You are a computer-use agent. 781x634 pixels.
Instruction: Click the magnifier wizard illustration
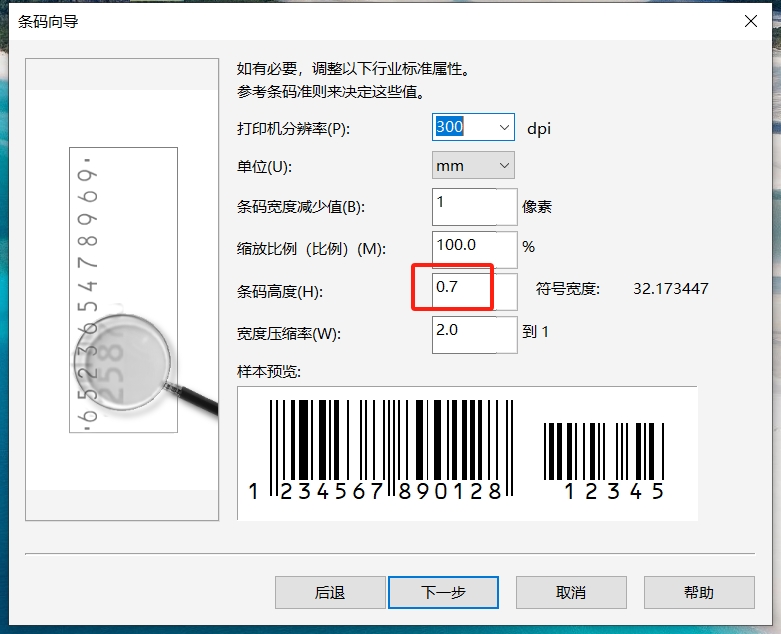tap(122, 289)
